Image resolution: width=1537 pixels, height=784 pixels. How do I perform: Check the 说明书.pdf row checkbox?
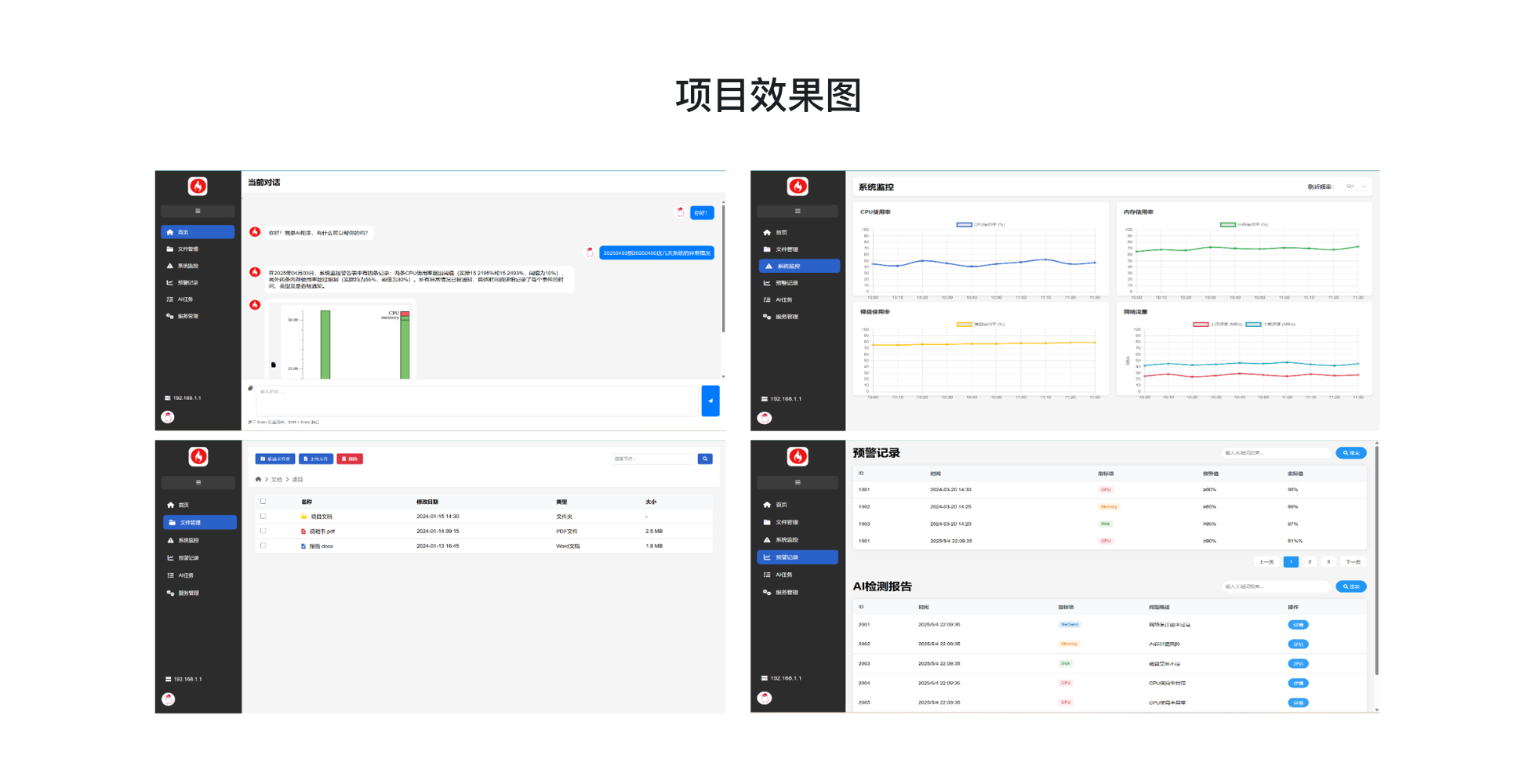263,531
